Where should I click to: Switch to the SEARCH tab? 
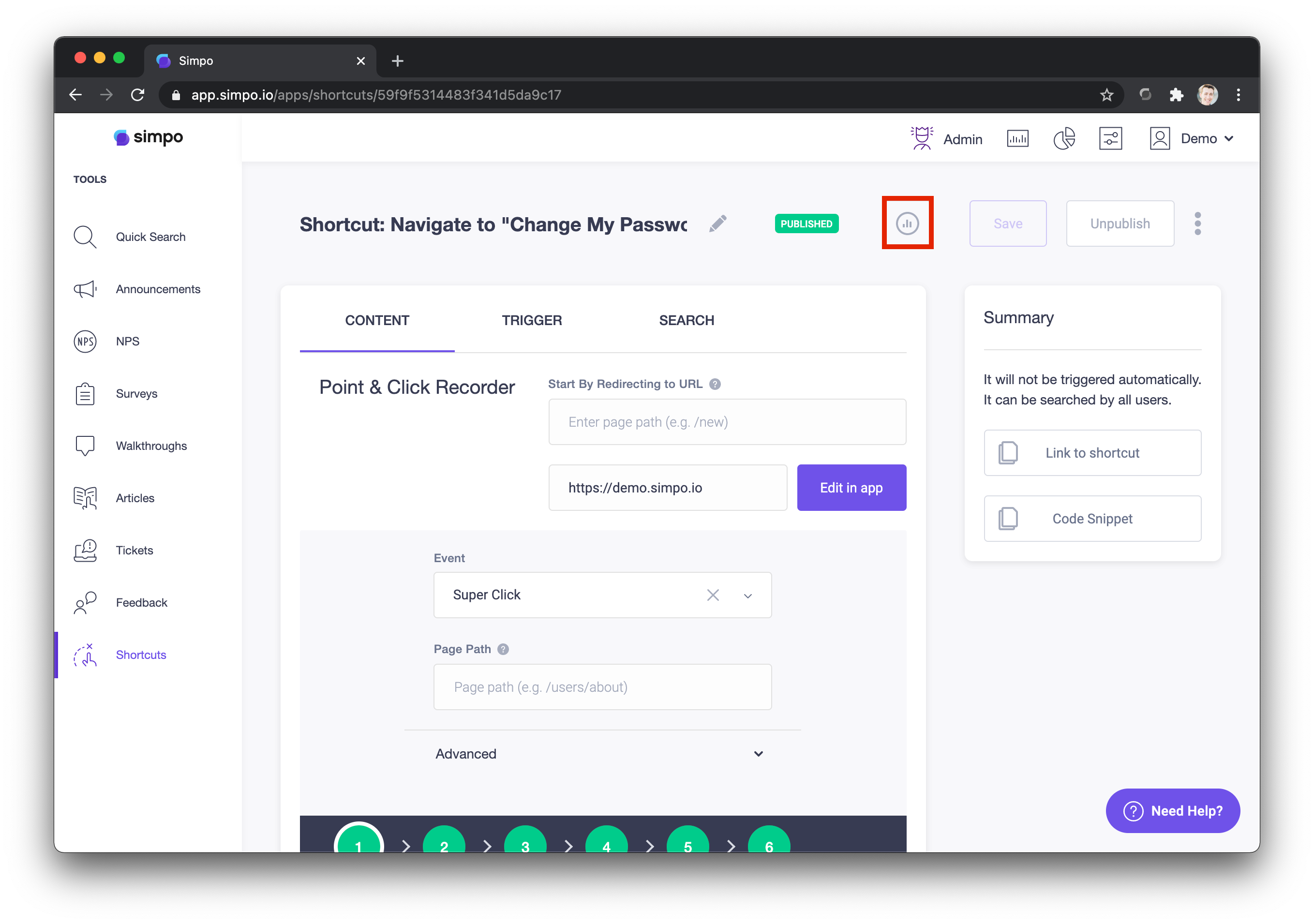click(686, 320)
